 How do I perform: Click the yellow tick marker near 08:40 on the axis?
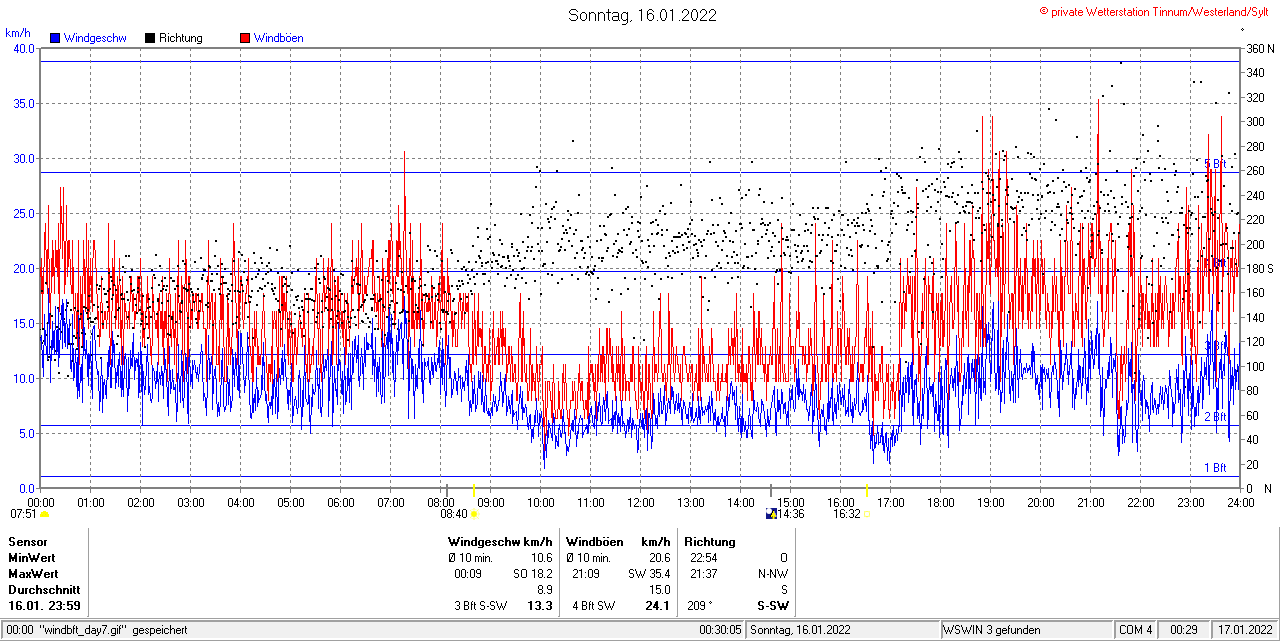tap(473, 490)
